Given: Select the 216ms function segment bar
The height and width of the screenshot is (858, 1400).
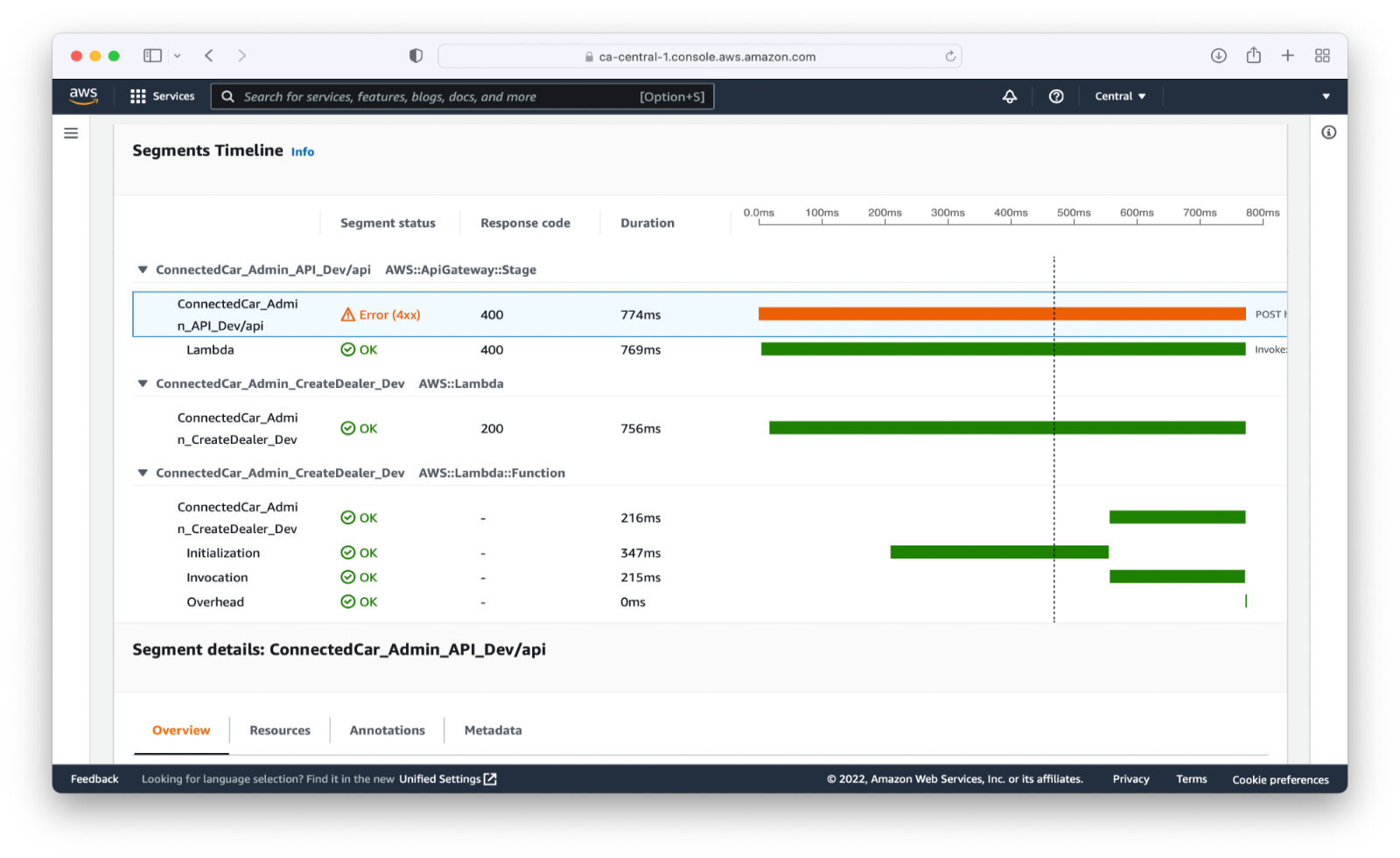Looking at the screenshot, I should tap(1177, 517).
